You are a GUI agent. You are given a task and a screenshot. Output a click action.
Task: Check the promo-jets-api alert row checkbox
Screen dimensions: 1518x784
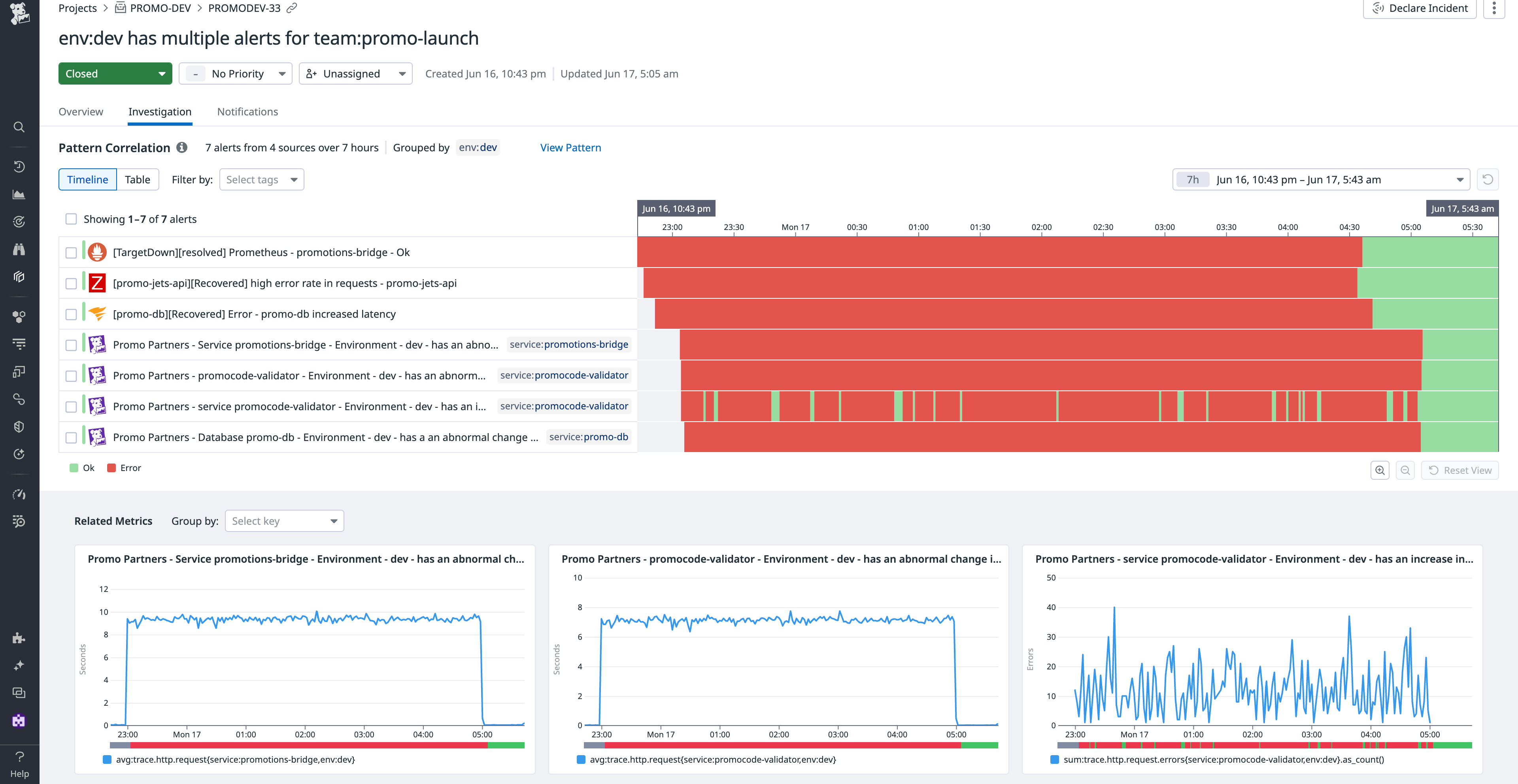click(x=71, y=283)
